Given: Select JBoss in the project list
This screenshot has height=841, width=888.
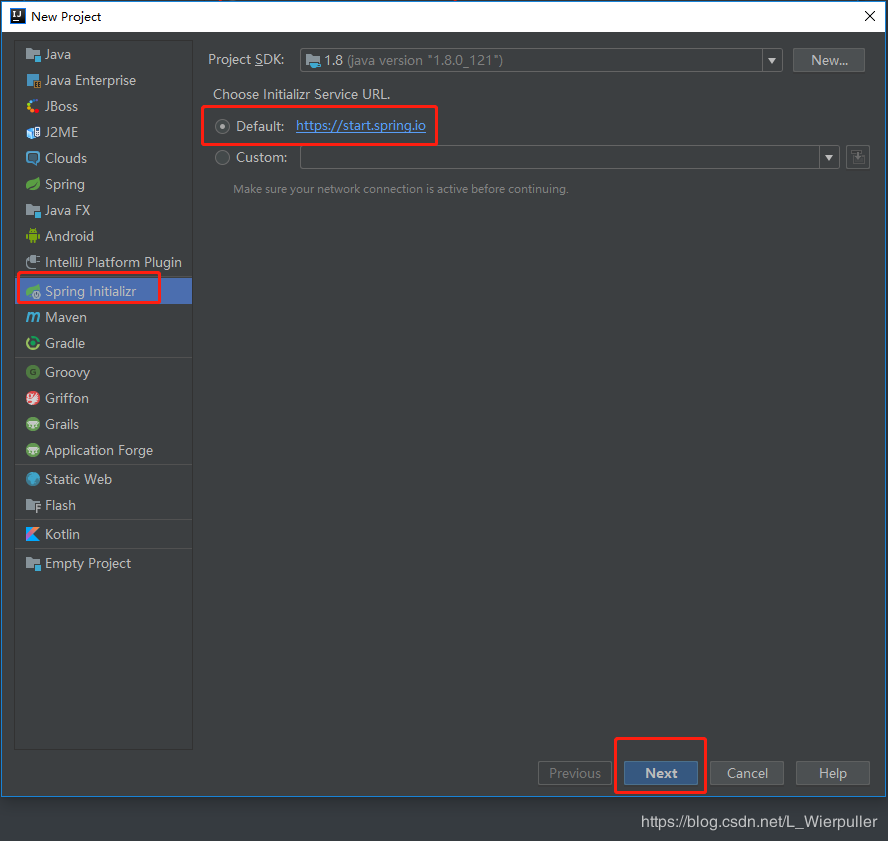Looking at the screenshot, I should coord(104,106).
